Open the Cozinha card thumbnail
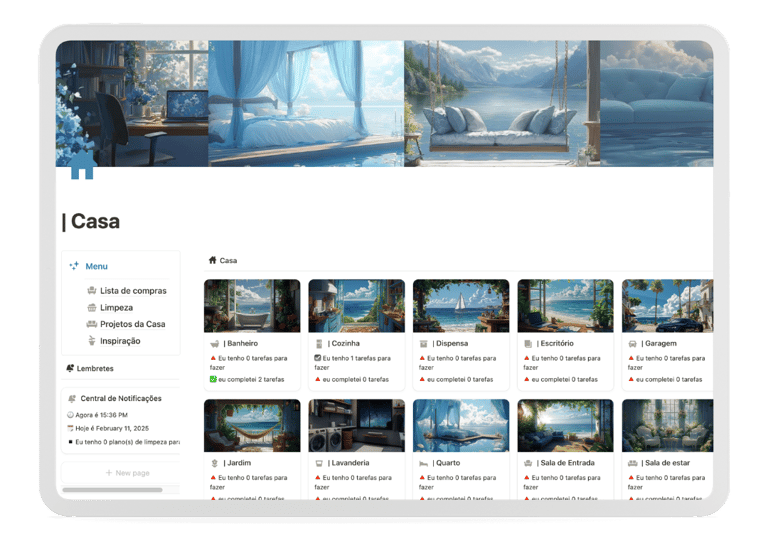The height and width of the screenshot is (547, 768). click(357, 306)
